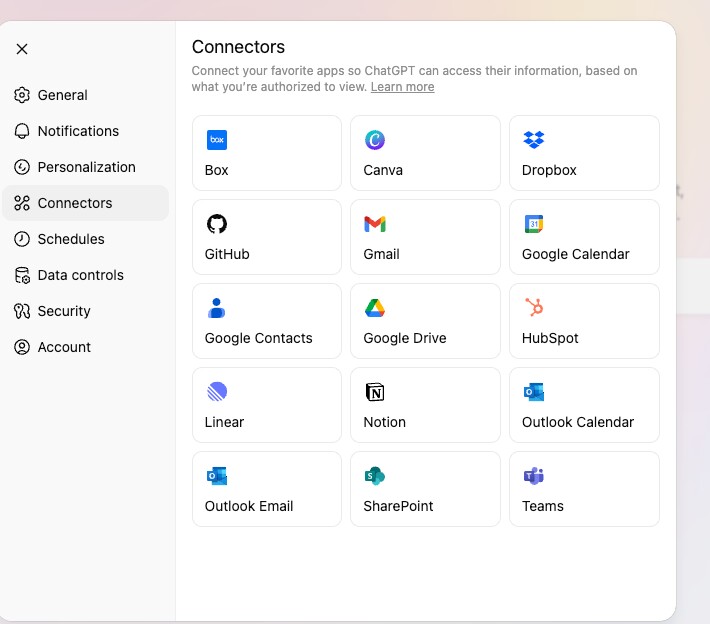Click the Box connector icon
Image resolution: width=710 pixels, height=624 pixels.
pos(216,140)
